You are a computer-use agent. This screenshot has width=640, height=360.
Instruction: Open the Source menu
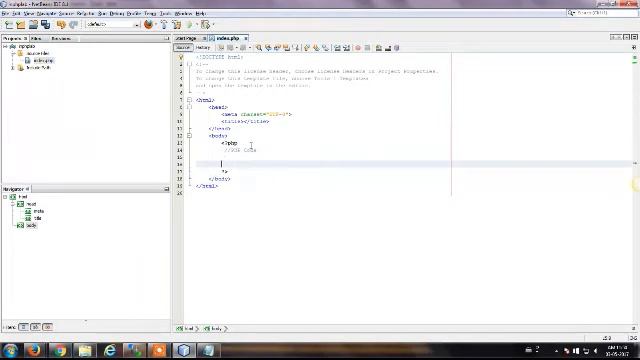click(x=66, y=13)
